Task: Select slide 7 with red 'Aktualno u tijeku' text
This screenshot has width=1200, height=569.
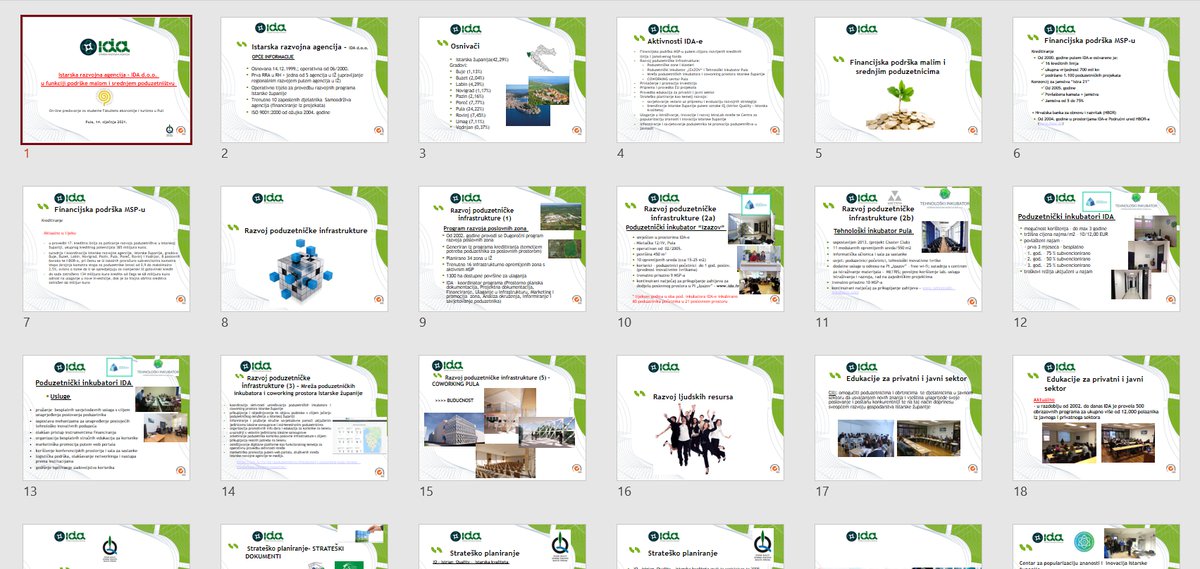Action: 106,250
